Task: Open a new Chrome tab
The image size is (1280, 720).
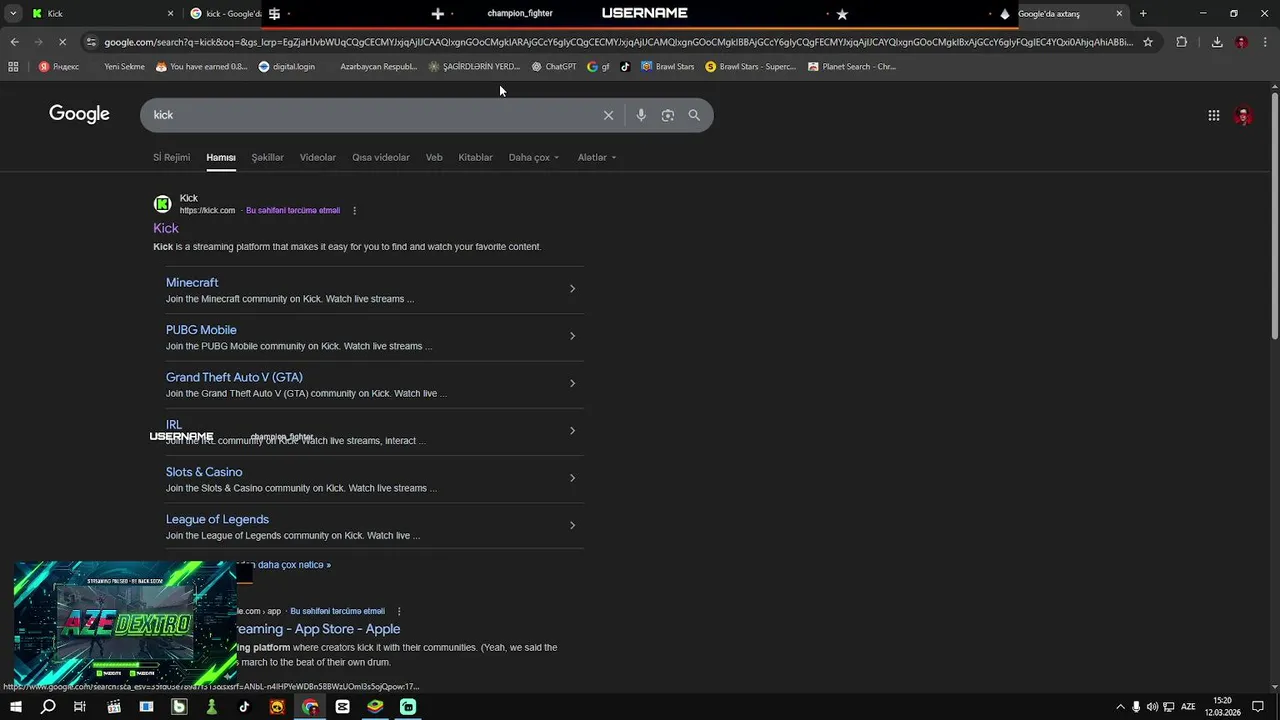Action: (x=1143, y=14)
